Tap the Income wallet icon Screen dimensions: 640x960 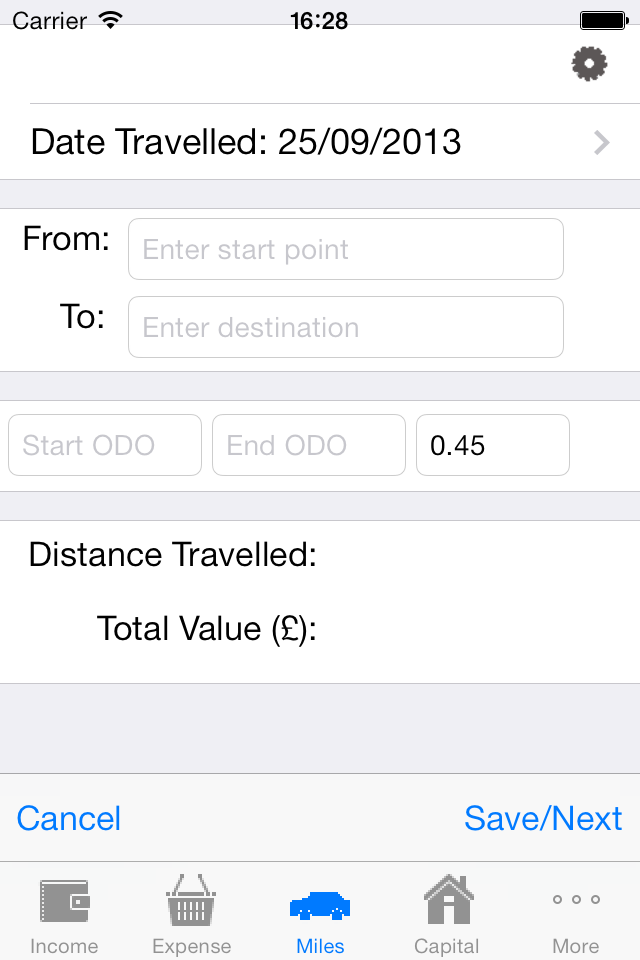[65, 901]
